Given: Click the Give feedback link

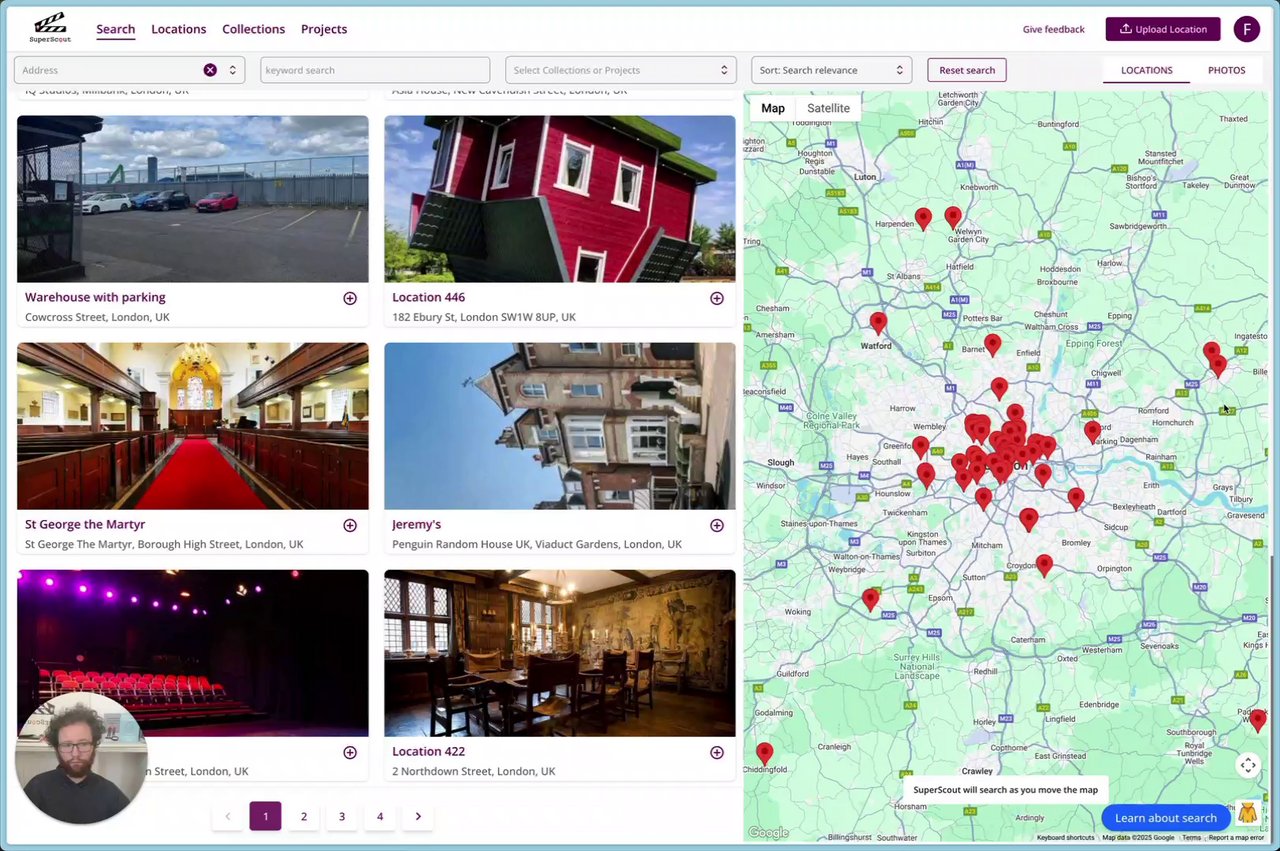Looking at the screenshot, I should [x=1053, y=29].
